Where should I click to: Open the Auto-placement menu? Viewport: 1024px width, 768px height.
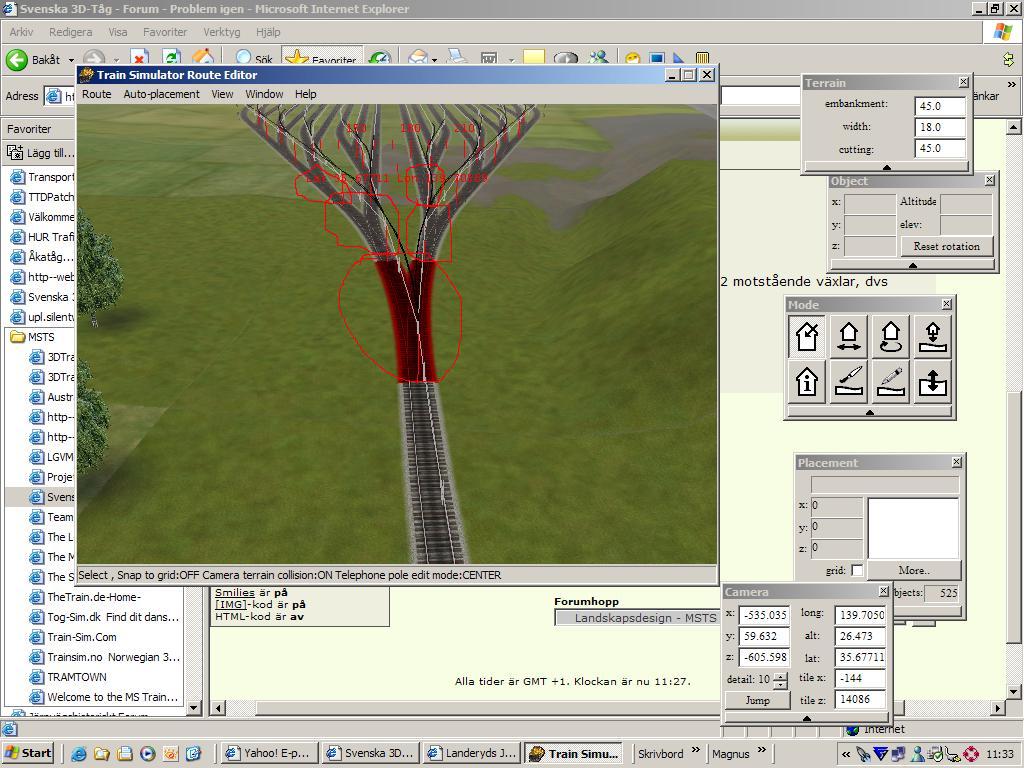click(x=161, y=94)
